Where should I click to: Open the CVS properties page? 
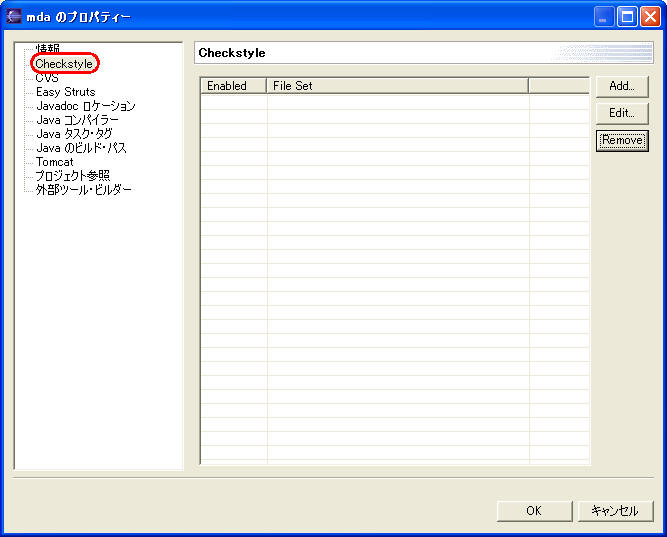[x=47, y=78]
